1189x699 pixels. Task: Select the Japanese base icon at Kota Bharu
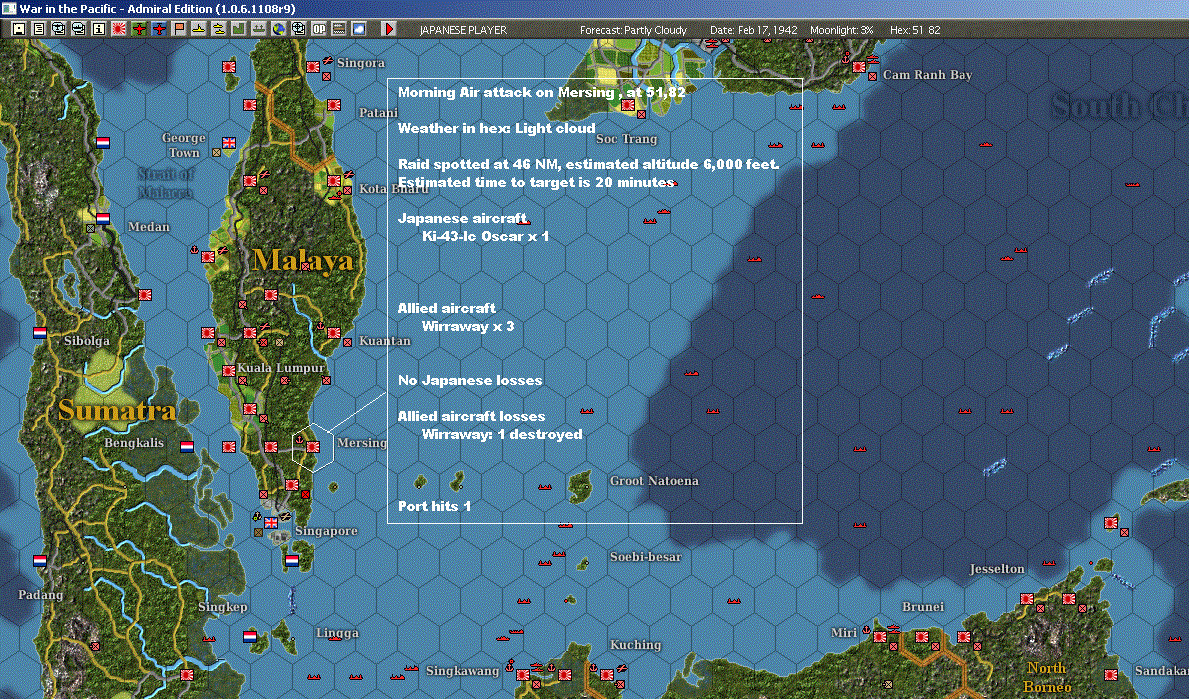click(334, 180)
